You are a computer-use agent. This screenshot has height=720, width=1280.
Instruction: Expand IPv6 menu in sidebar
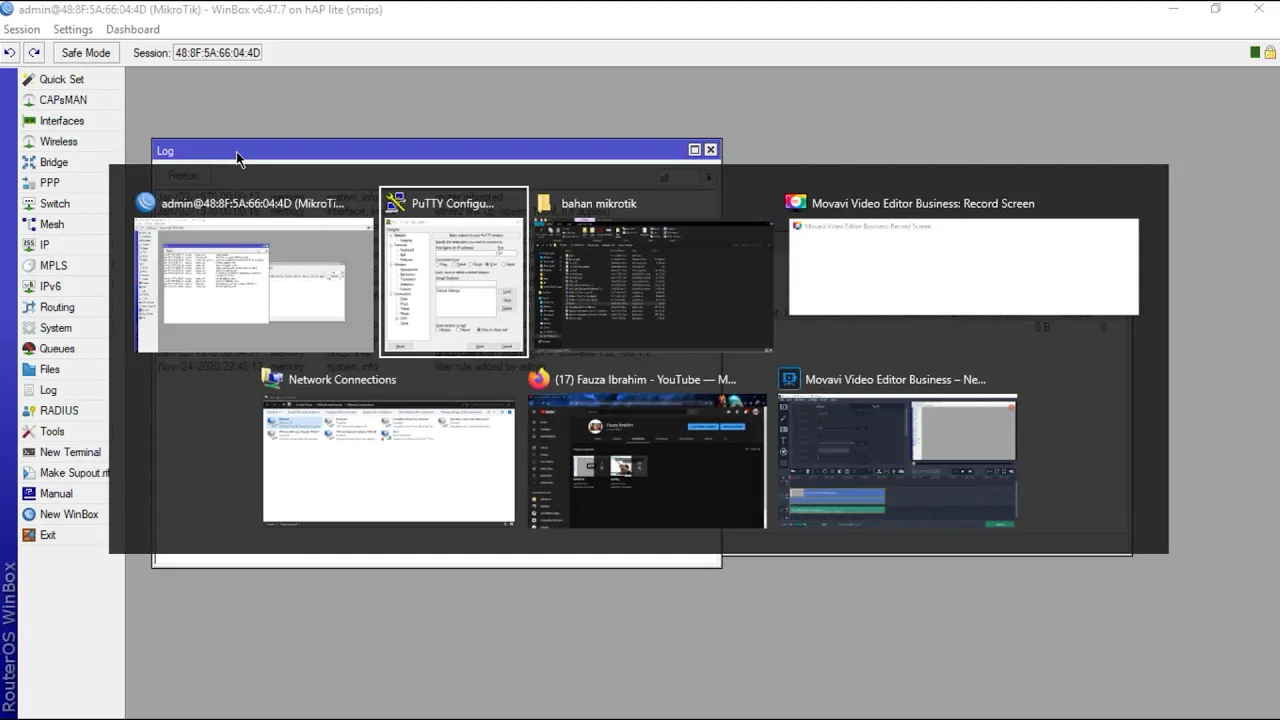point(50,287)
